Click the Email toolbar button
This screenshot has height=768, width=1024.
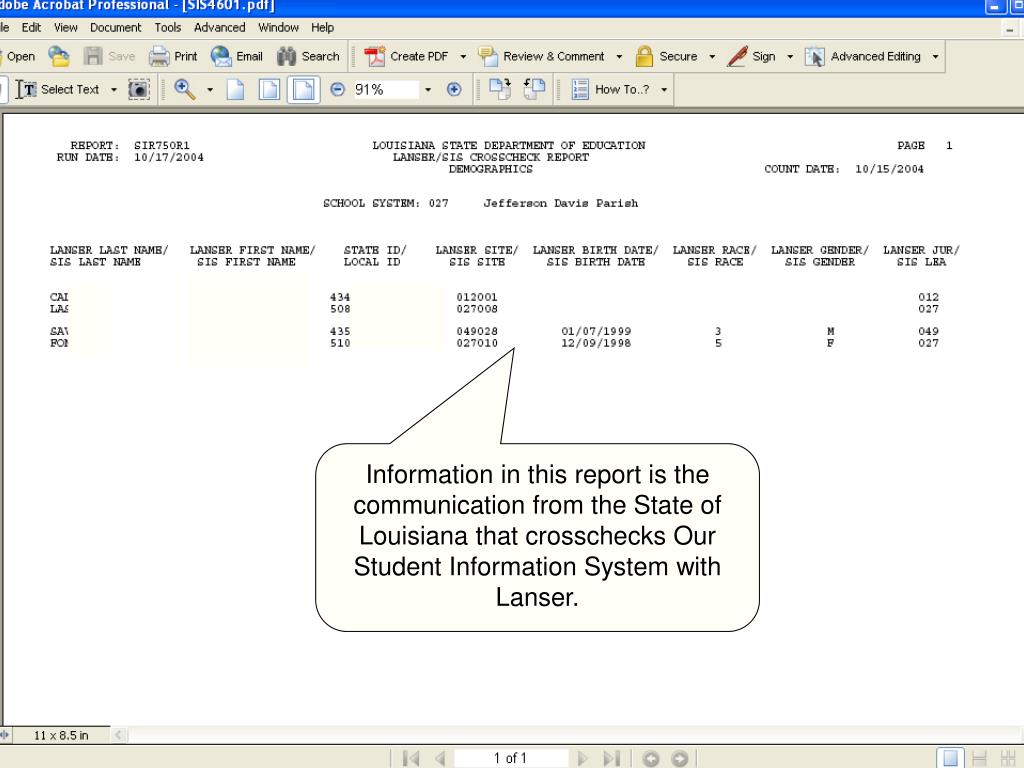click(236, 57)
